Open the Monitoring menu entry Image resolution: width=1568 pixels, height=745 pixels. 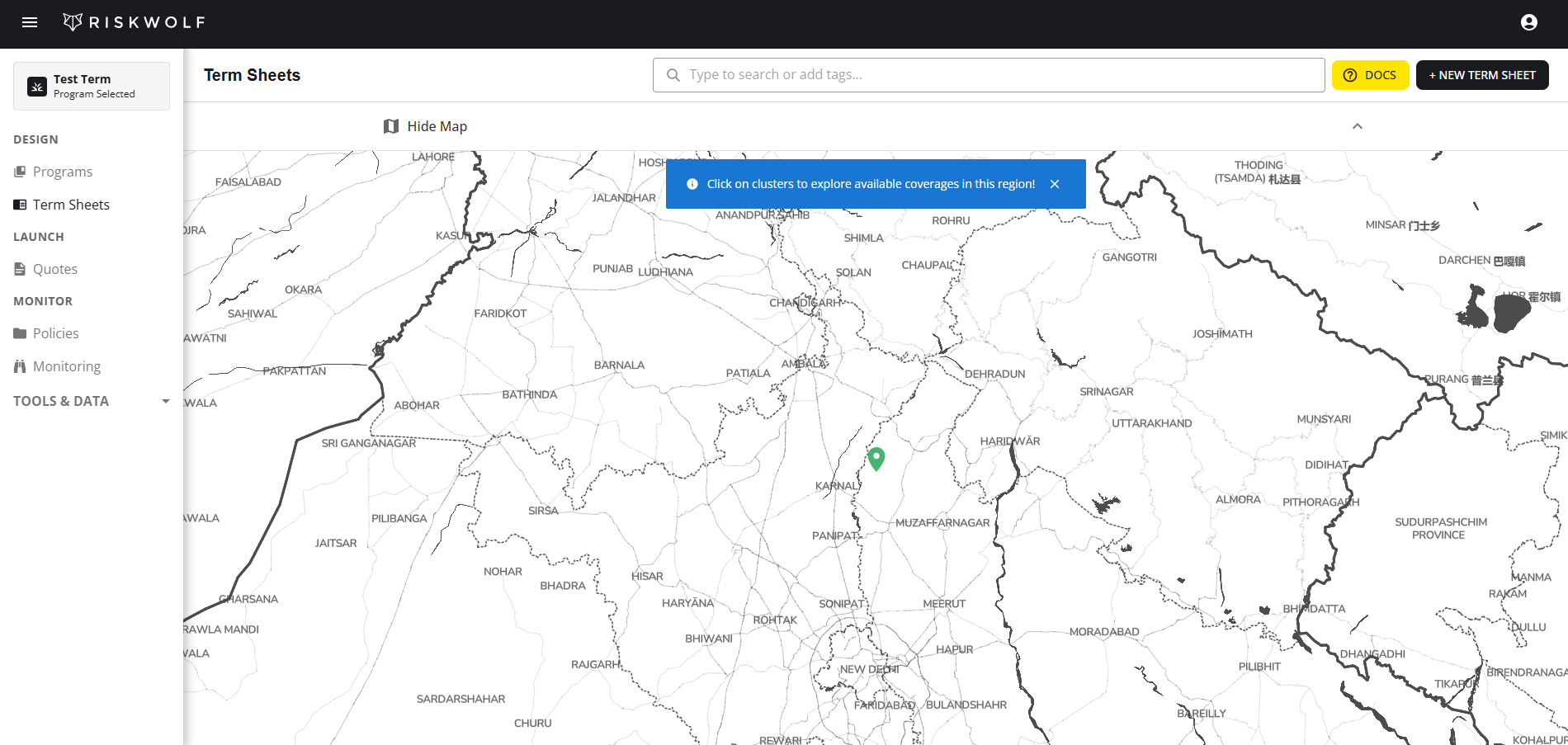coord(67,365)
